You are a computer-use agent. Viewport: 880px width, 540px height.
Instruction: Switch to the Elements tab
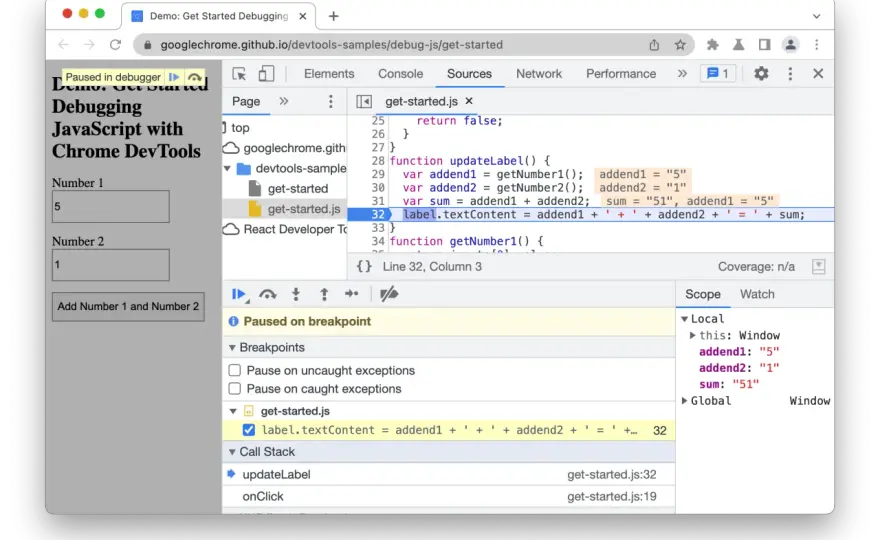(329, 74)
